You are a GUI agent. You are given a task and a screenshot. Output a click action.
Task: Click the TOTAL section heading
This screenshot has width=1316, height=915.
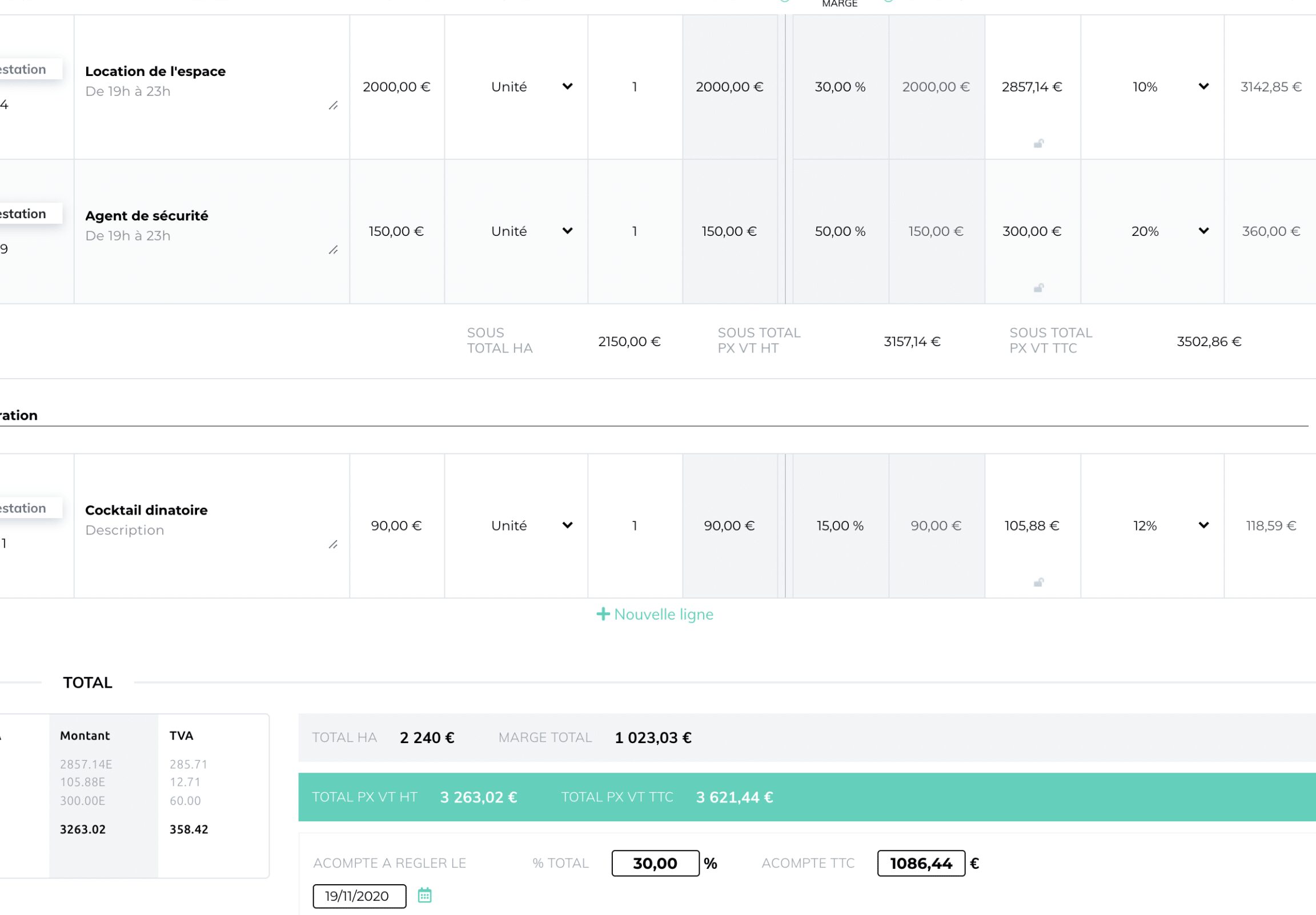coord(88,683)
